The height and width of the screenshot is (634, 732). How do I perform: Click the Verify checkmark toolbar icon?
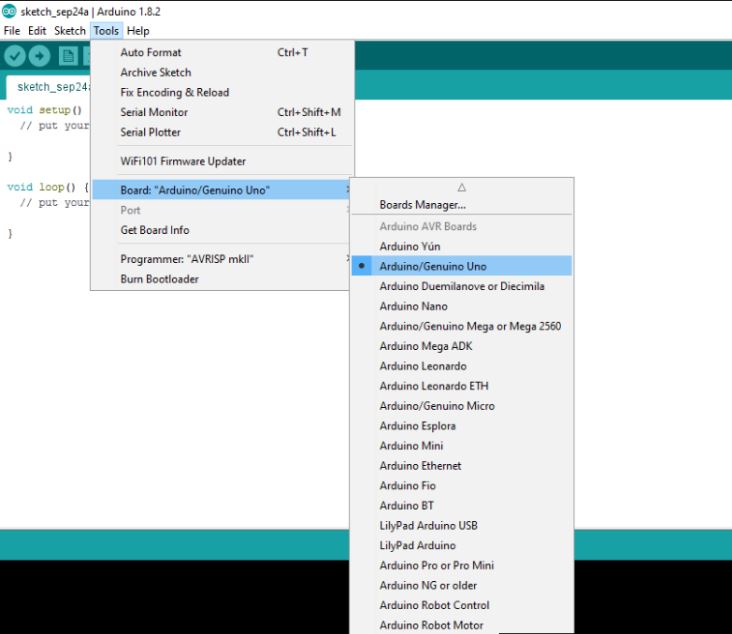(14, 56)
